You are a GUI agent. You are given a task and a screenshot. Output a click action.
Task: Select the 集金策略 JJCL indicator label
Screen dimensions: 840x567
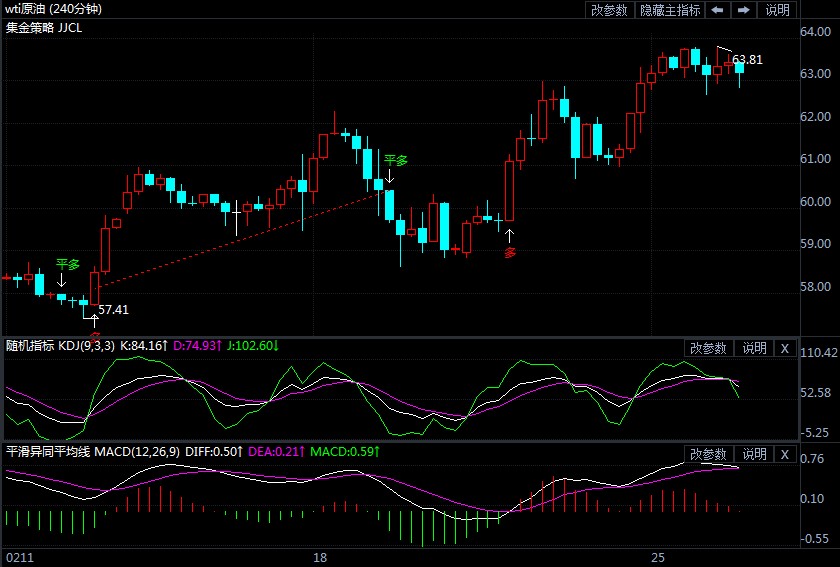click(44, 29)
